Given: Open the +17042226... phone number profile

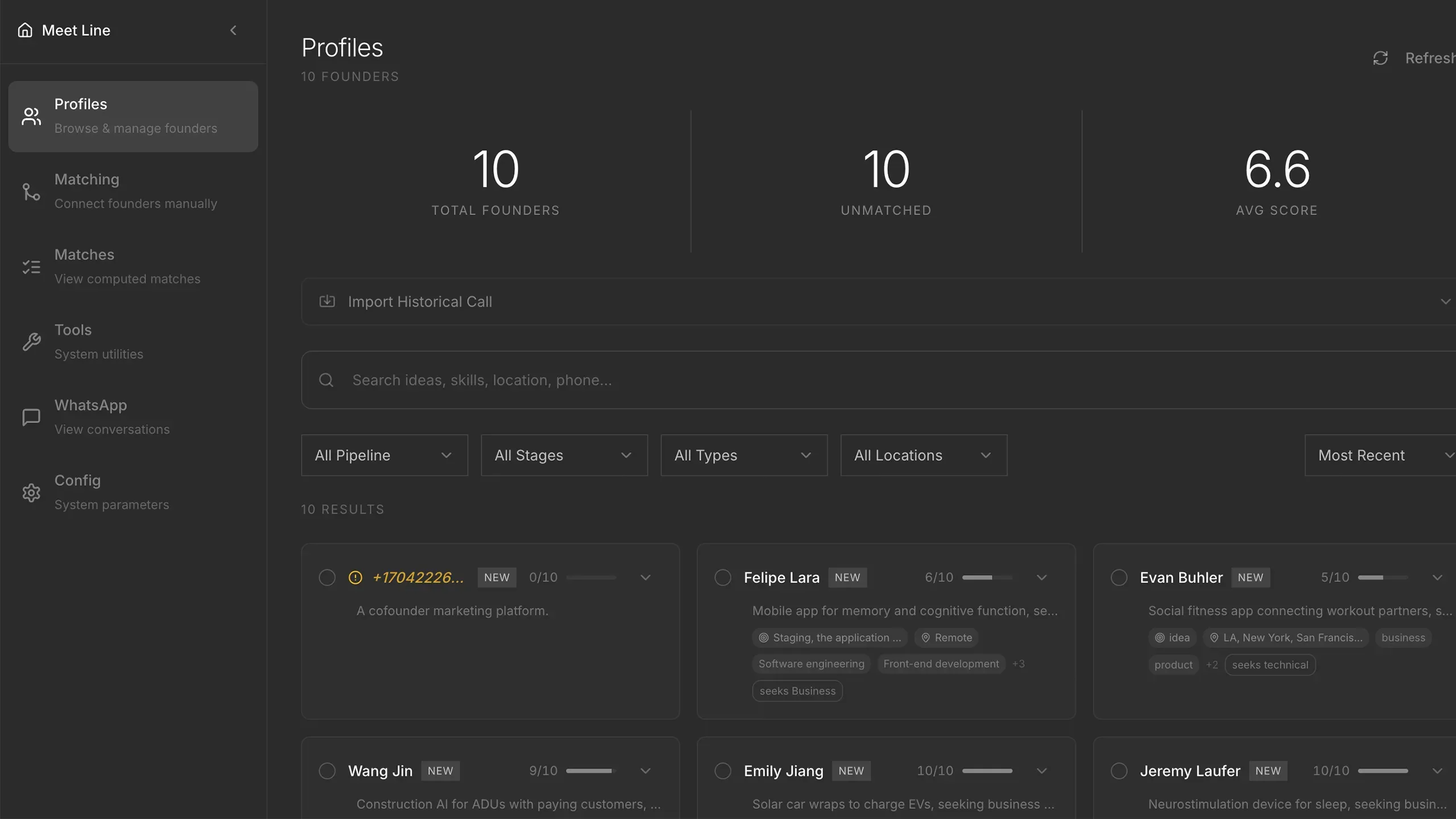Looking at the screenshot, I should pyautogui.click(x=418, y=577).
